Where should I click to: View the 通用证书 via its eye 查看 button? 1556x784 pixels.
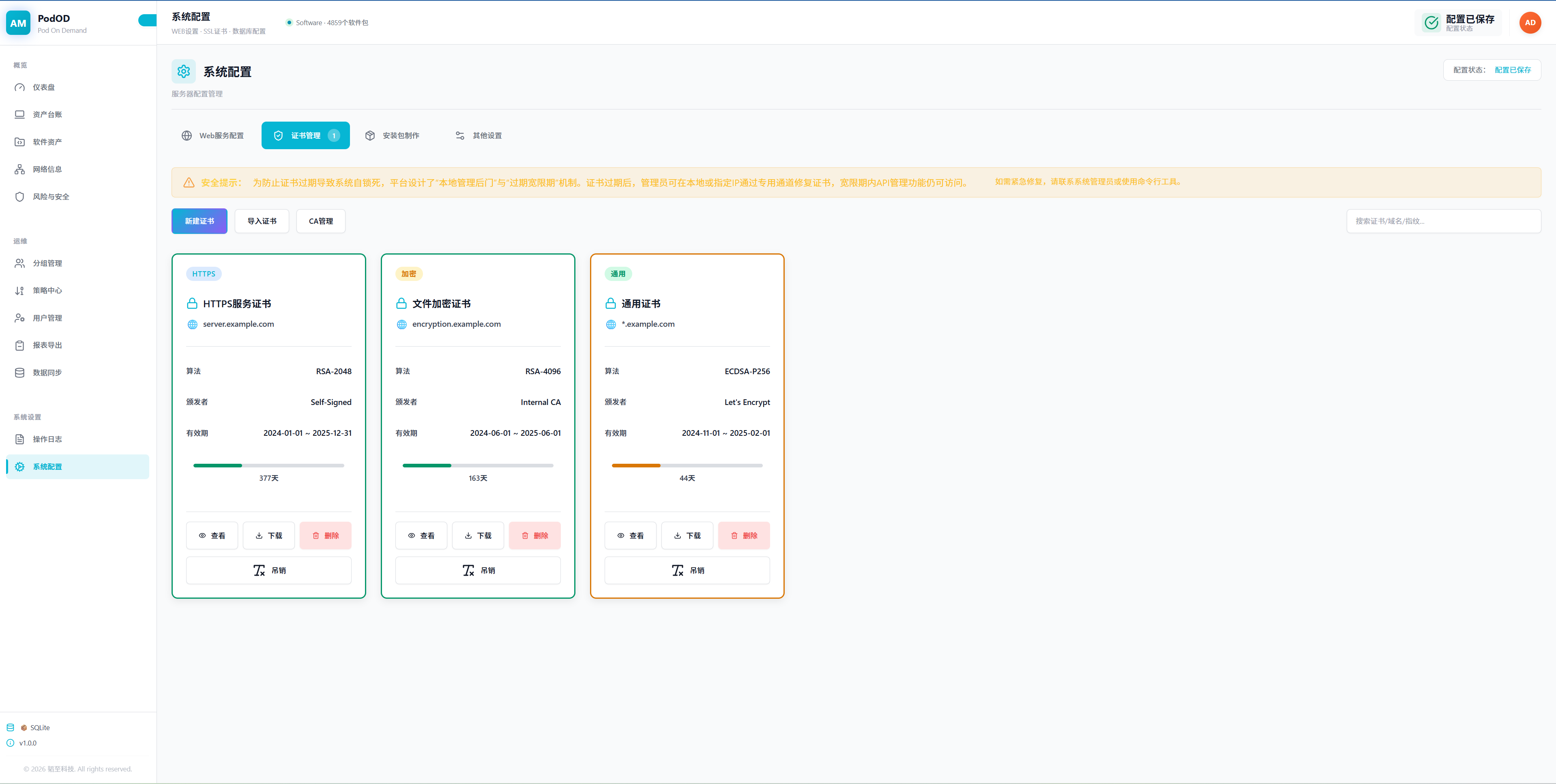click(x=630, y=536)
